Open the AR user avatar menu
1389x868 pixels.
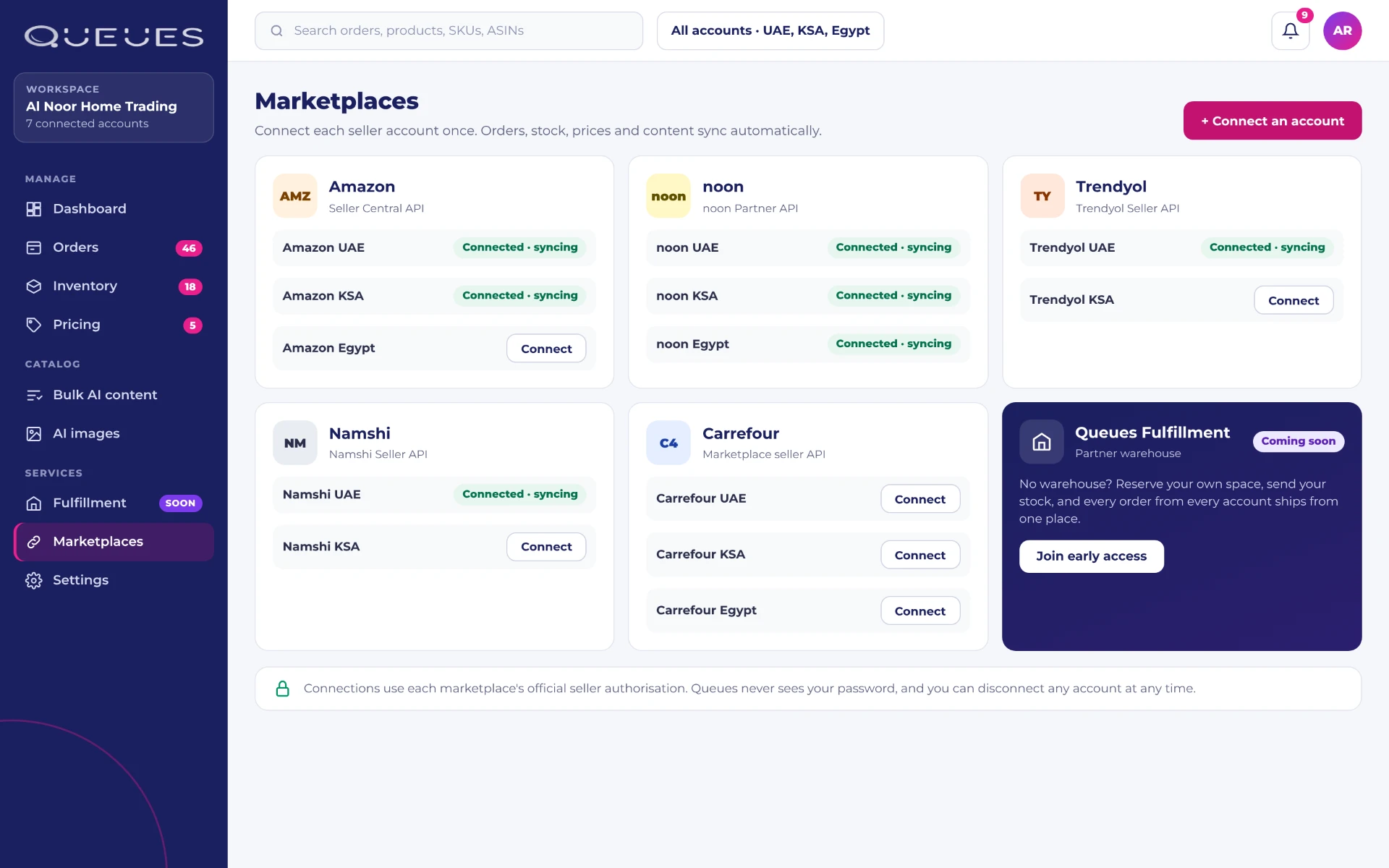1342,30
